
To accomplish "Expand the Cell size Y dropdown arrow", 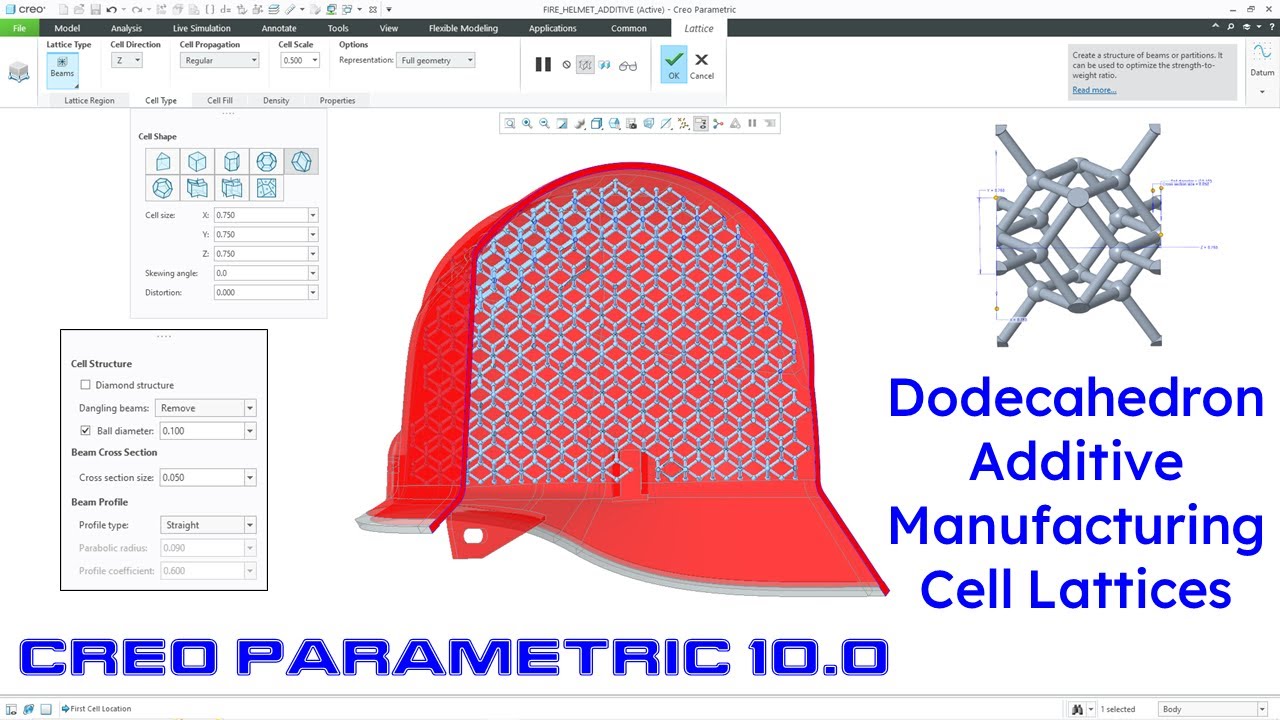I will 313,234.
